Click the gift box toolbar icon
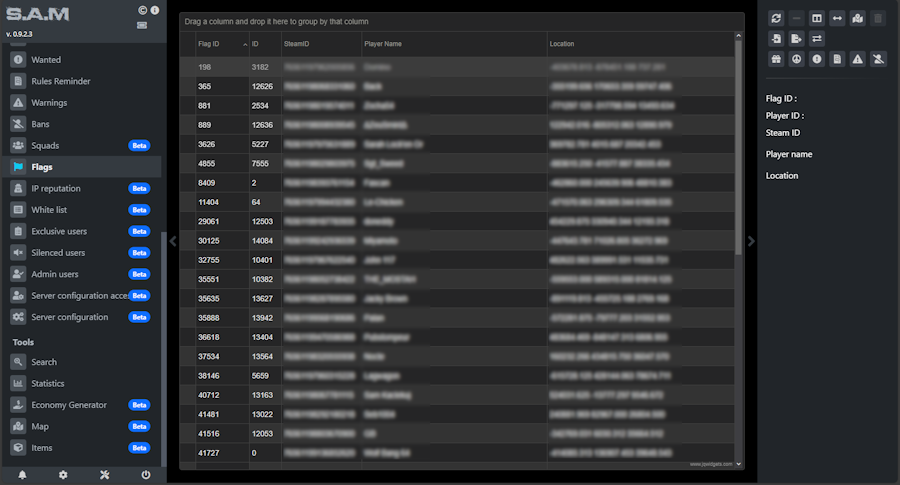 click(x=776, y=60)
